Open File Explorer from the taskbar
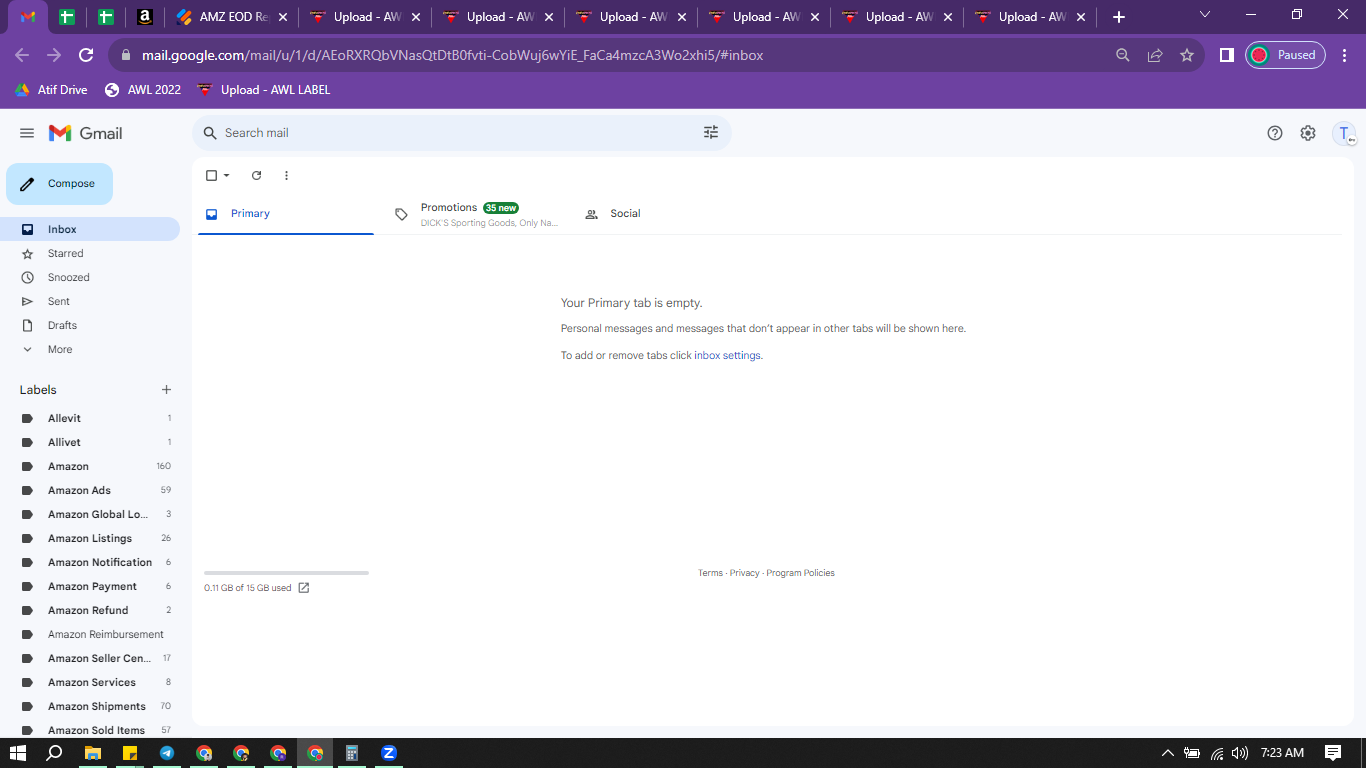 [93, 753]
